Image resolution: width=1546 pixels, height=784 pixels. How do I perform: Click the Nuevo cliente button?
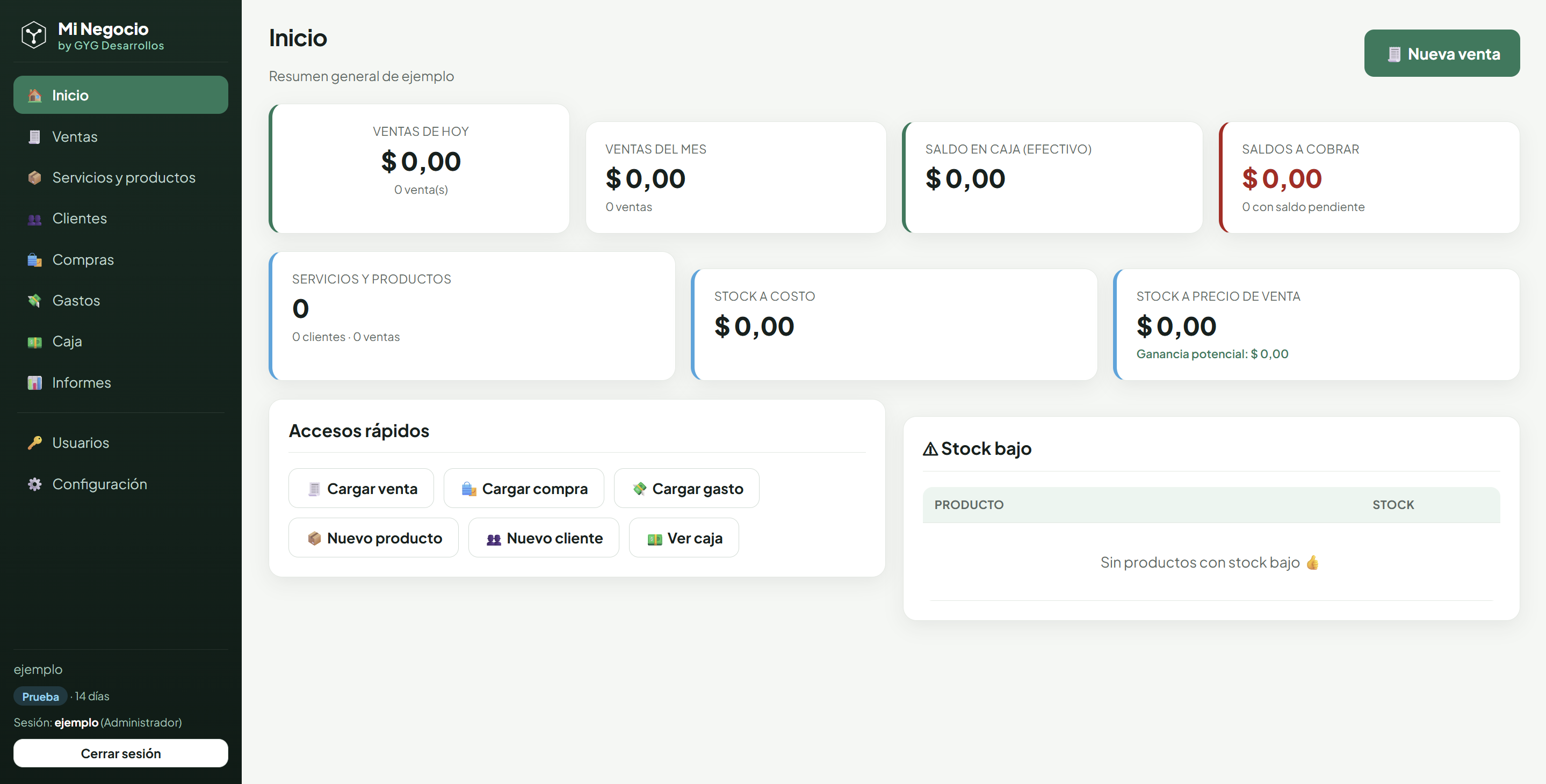[x=543, y=538]
